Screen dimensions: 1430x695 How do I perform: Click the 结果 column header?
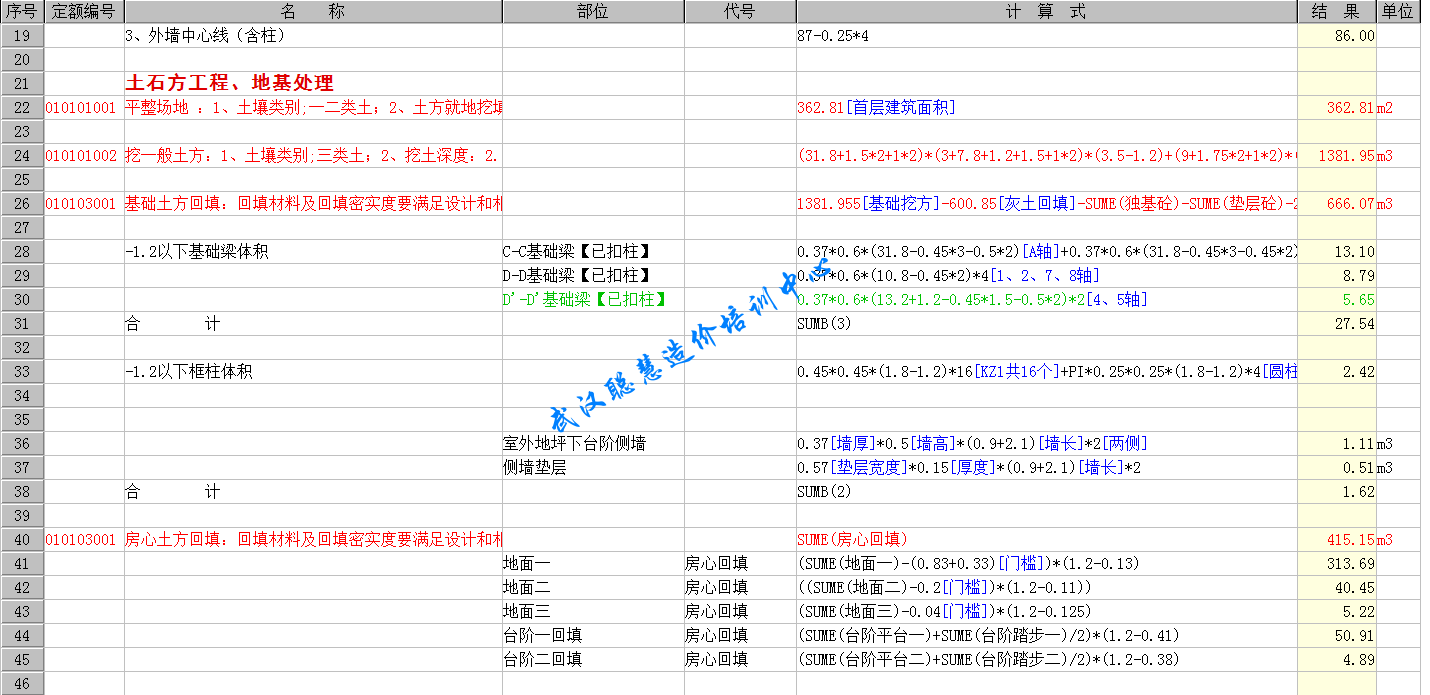[1336, 12]
